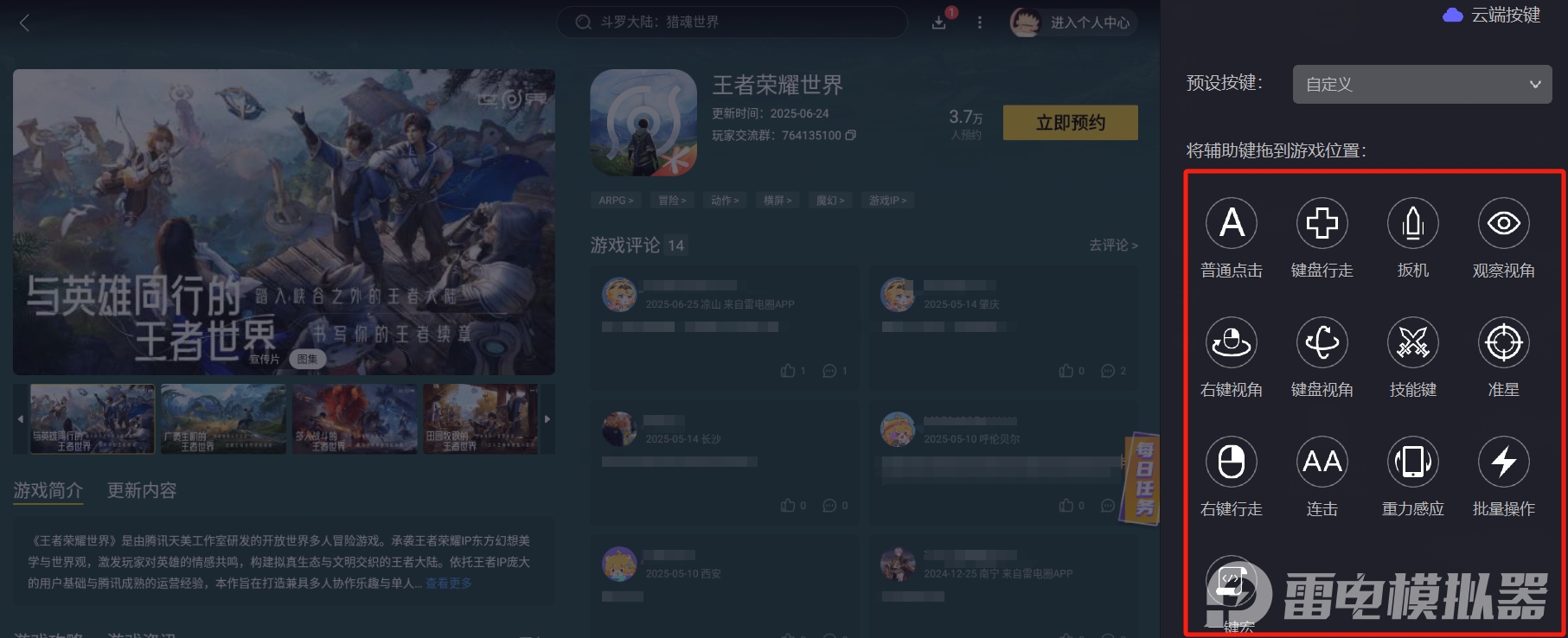Select the 田园牧歌的 screenshot thumbnail
Image resolution: width=1568 pixels, height=638 pixels.
481,419
